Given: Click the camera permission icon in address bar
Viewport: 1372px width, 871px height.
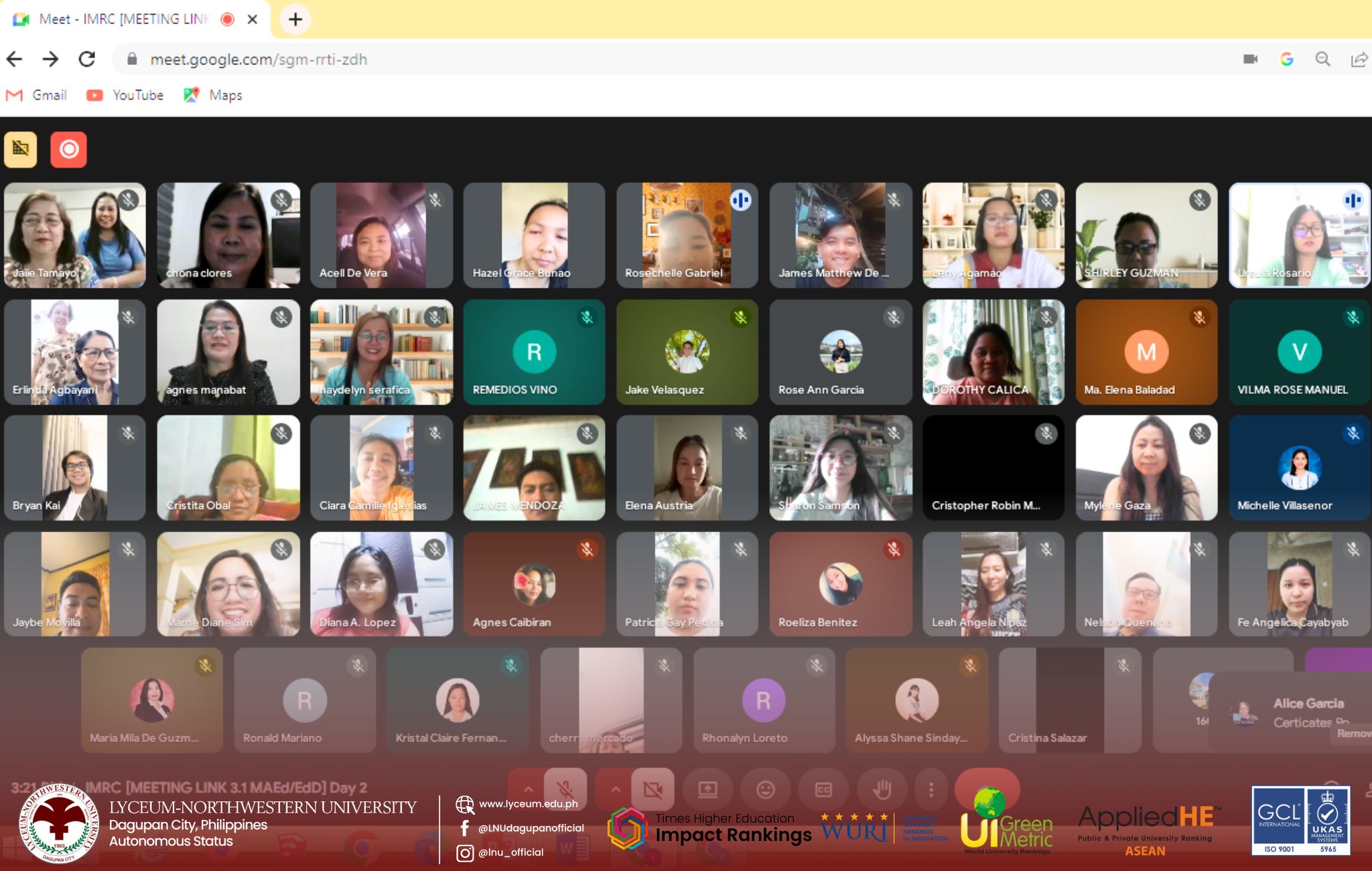Looking at the screenshot, I should pyautogui.click(x=1250, y=59).
